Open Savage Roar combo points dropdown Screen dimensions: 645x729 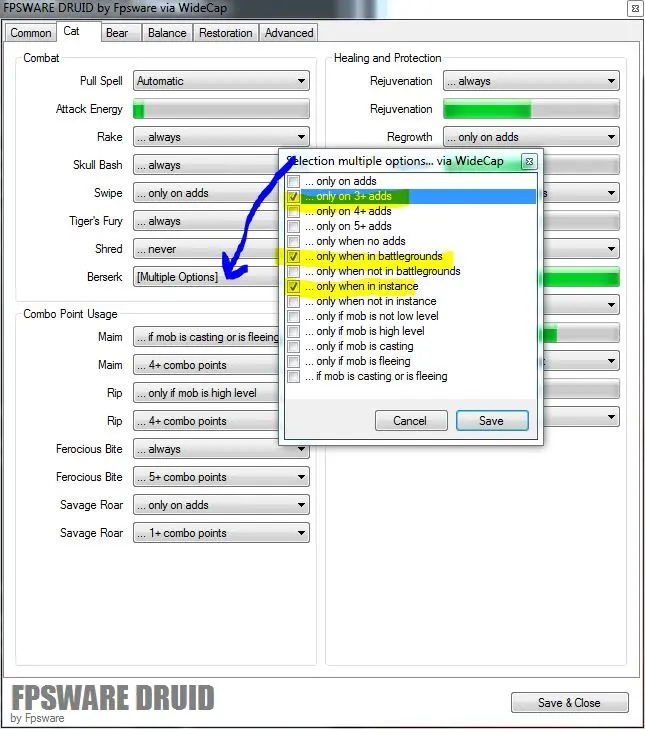(221, 533)
